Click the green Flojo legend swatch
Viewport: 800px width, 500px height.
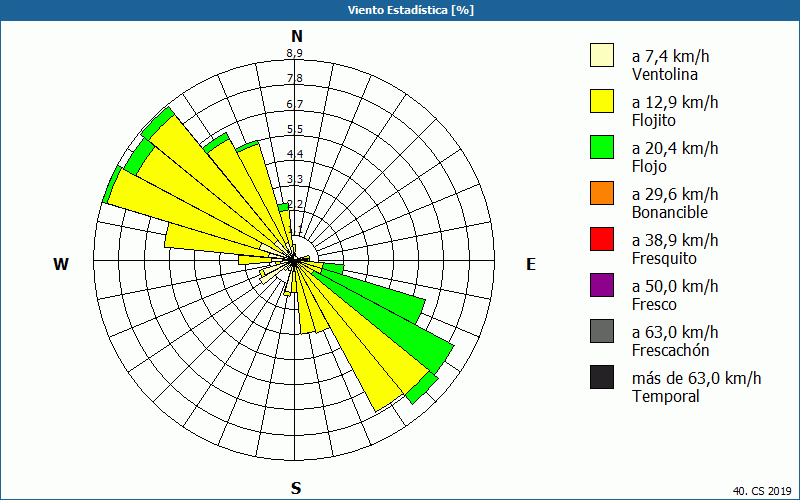[x=602, y=147]
